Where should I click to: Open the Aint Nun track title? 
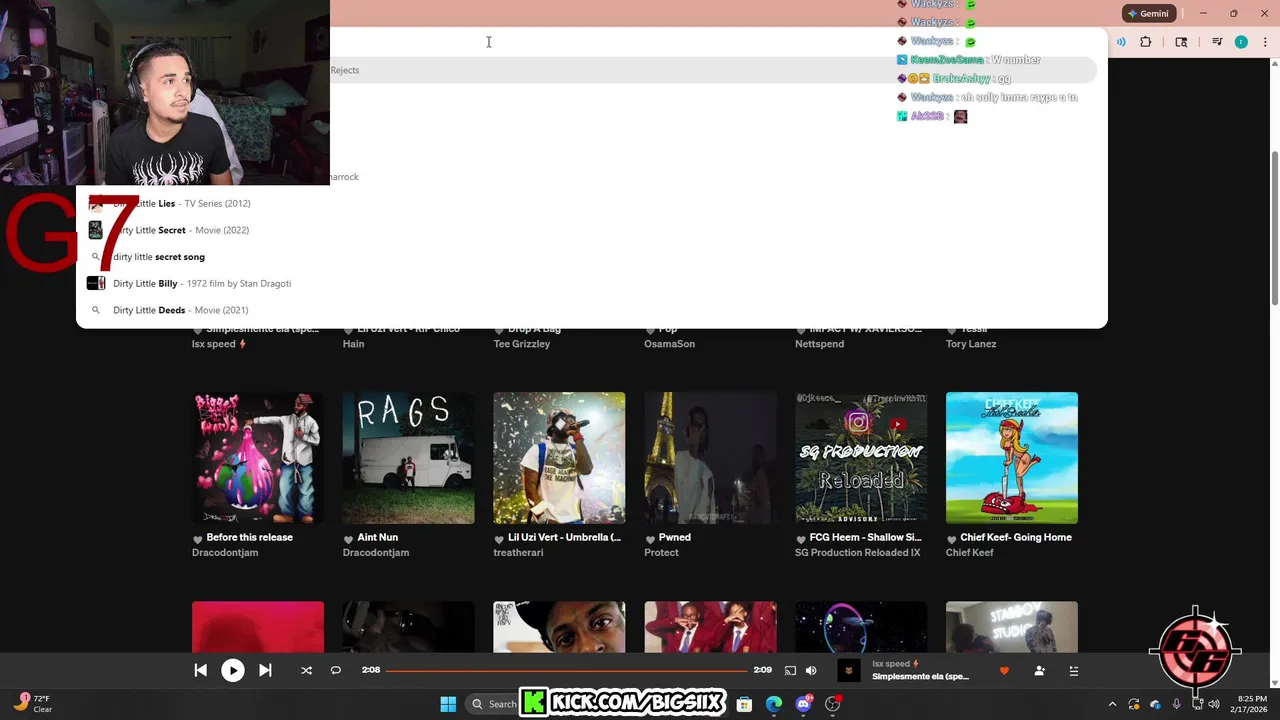377,538
